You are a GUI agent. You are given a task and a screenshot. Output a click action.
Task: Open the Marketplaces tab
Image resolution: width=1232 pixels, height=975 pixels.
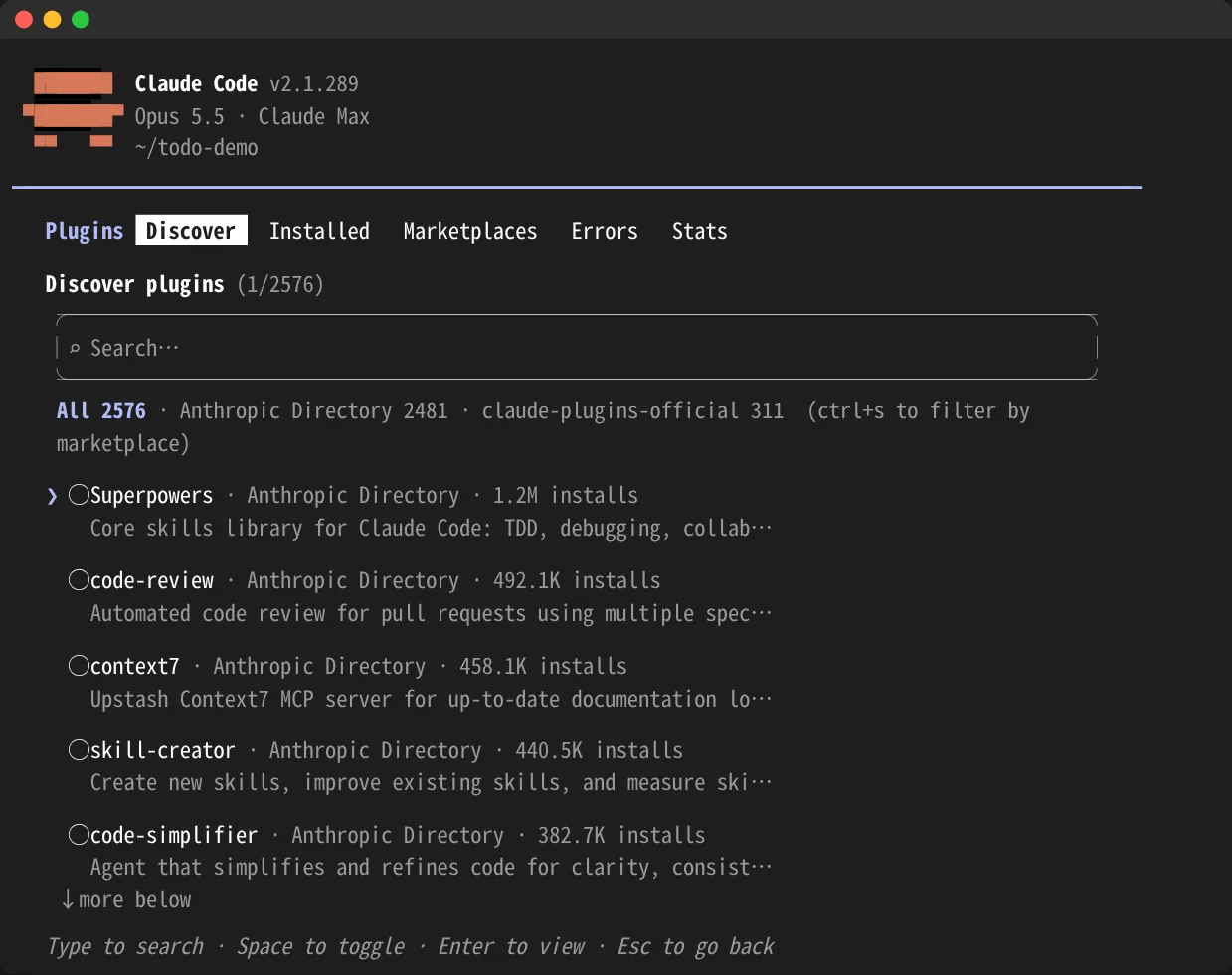[470, 231]
